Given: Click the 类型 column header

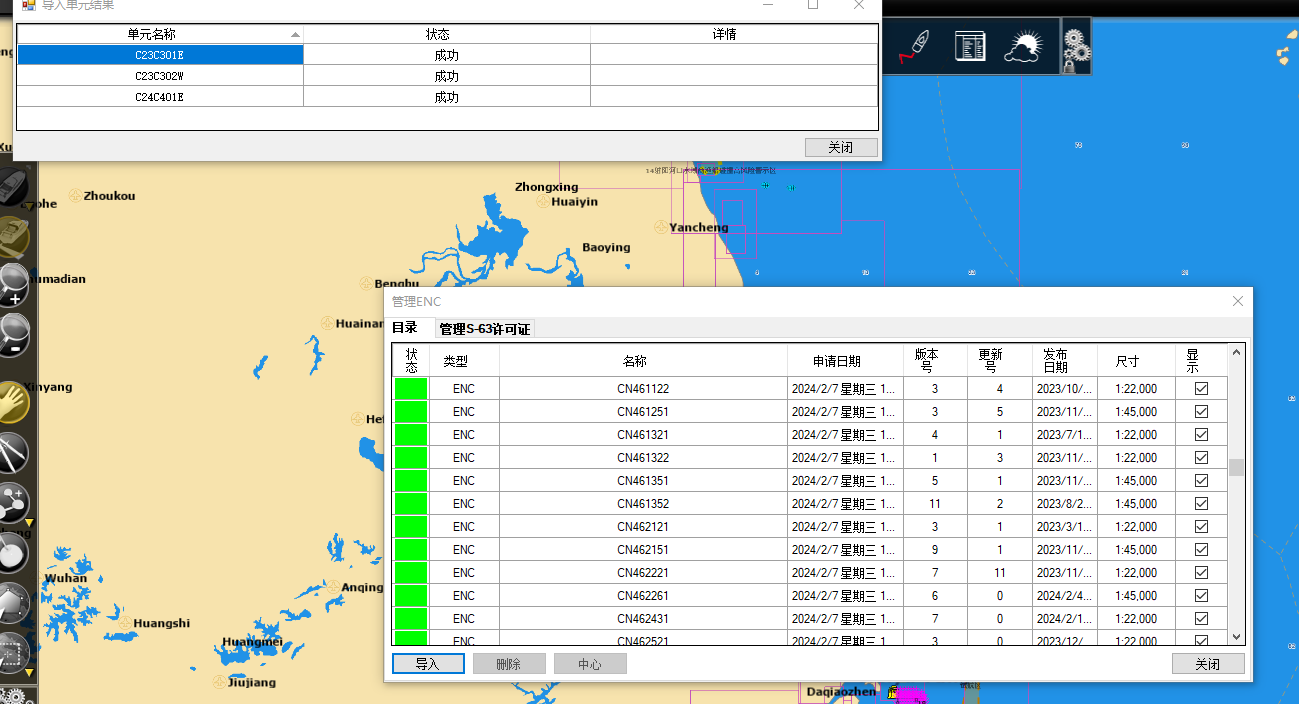Looking at the screenshot, I should pyautogui.click(x=464, y=361).
